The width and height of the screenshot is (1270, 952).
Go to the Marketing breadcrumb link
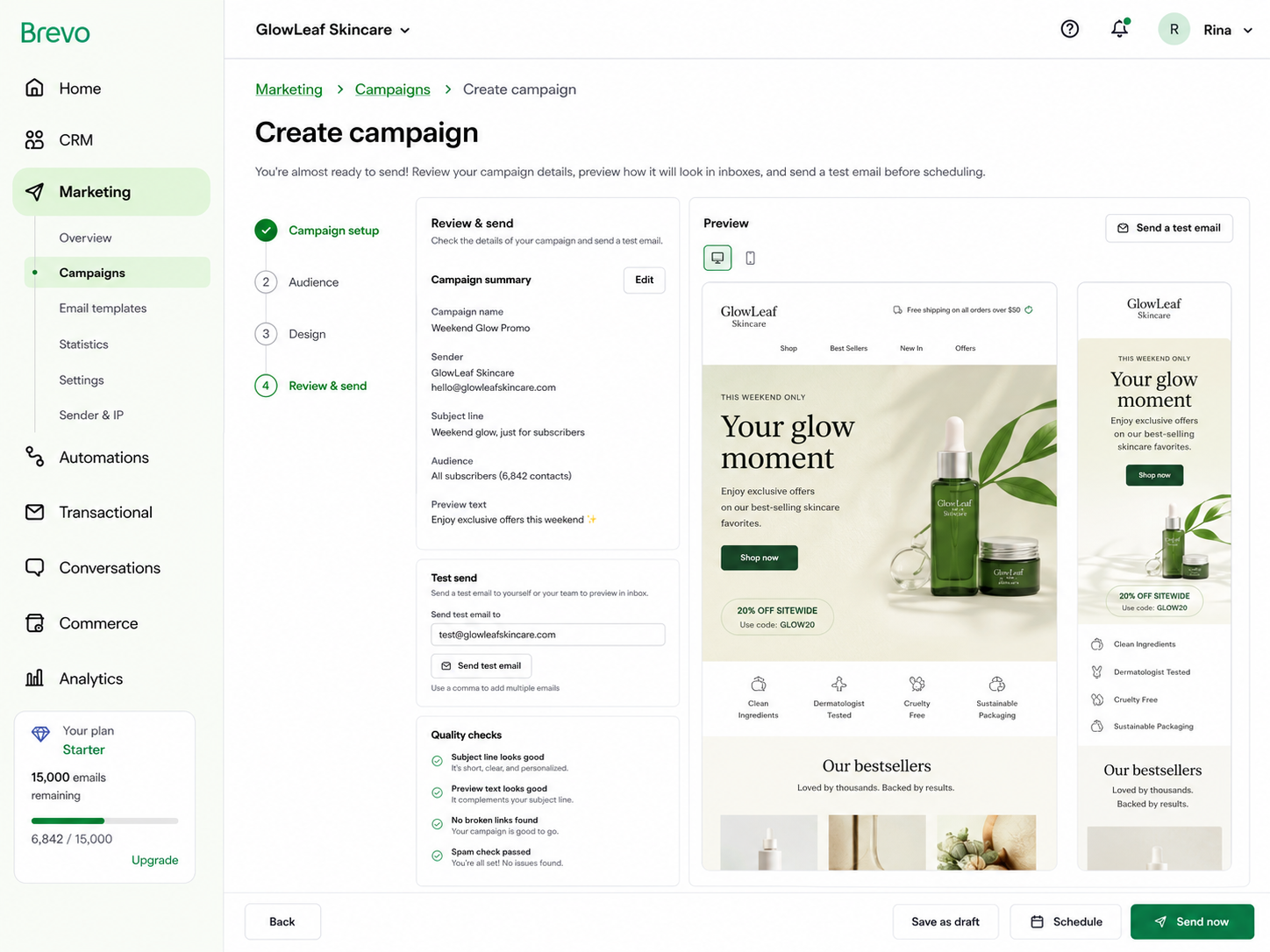tap(289, 89)
